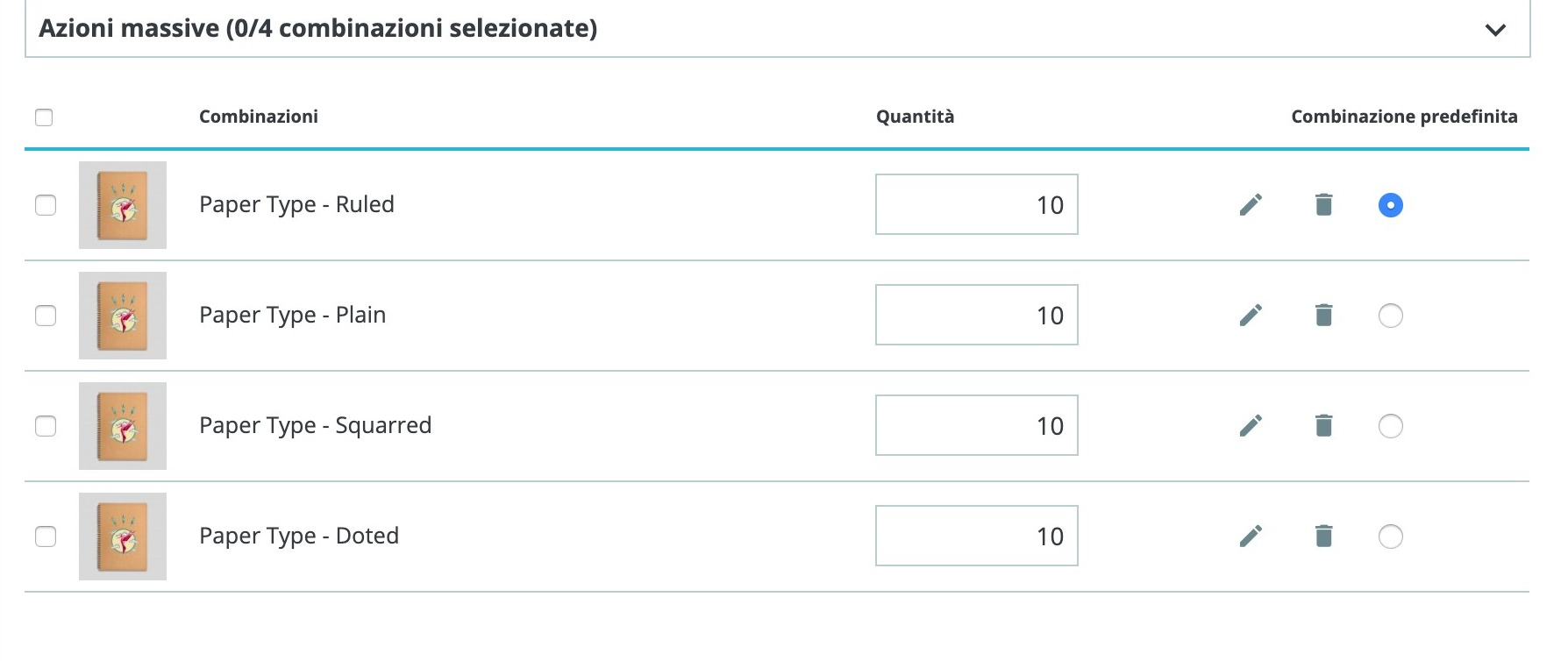
Task: Edit the Paper Type - Squarred combination
Action: pos(1251,425)
